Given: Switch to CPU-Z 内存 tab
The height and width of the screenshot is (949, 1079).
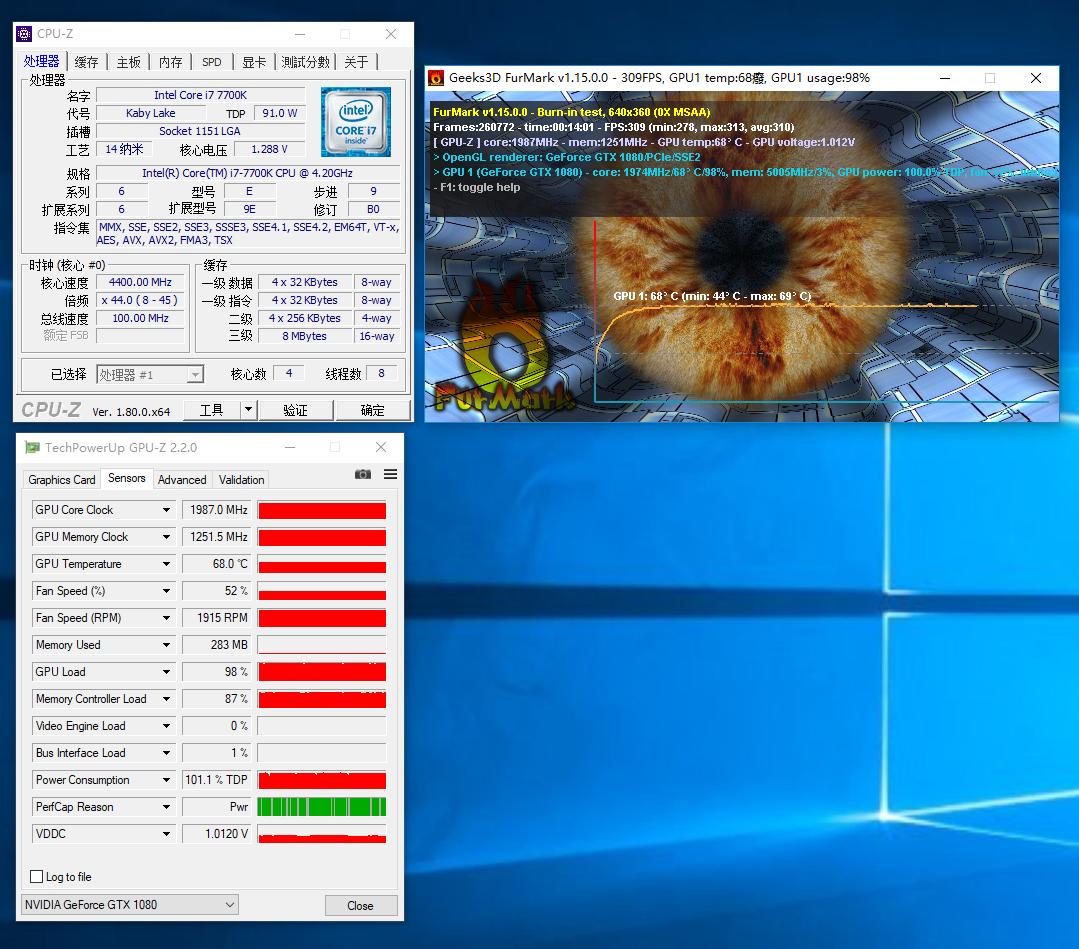Looking at the screenshot, I should (171, 62).
